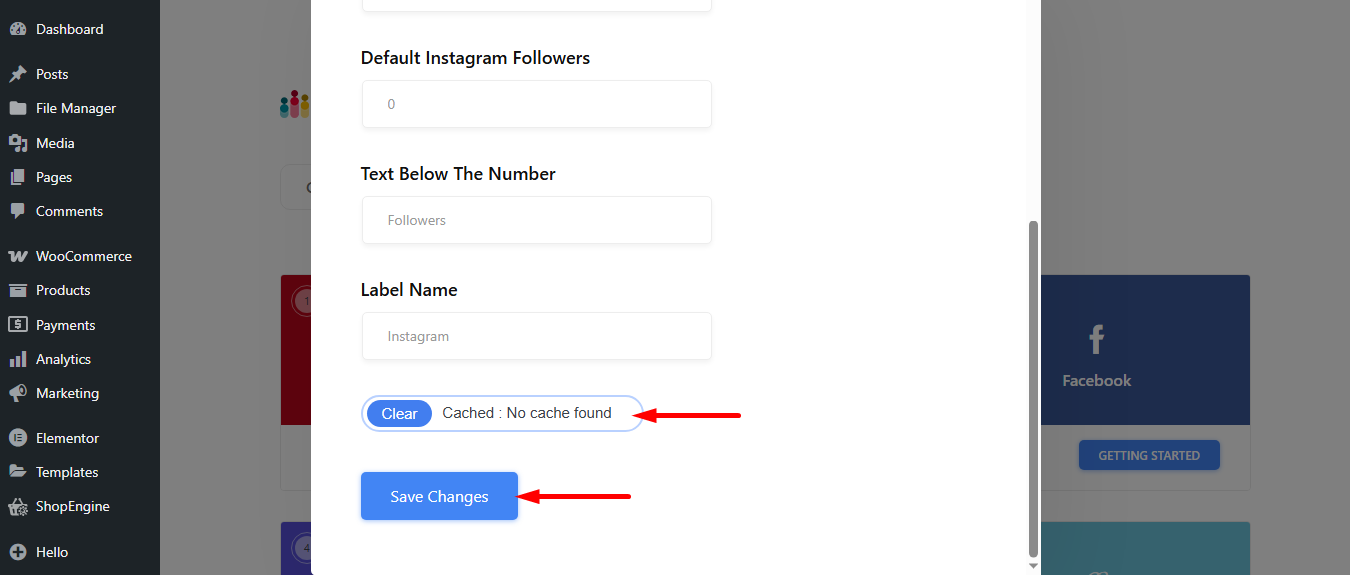The height and width of the screenshot is (575, 1350).
Task: Click the Text Below The Number field
Action: coord(537,220)
